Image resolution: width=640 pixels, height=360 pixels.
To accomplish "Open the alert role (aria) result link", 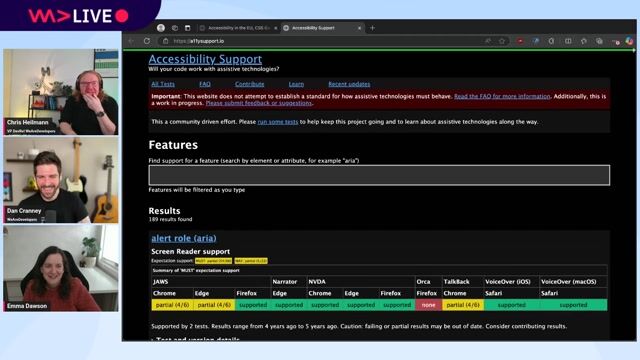I will click(184, 238).
